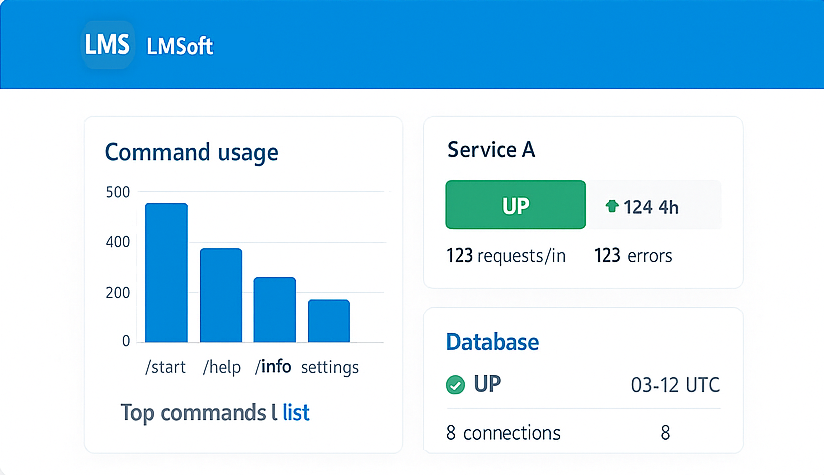The image size is (824, 475).
Task: Click the green up-arrow uptime icon
Action: pyautogui.click(x=612, y=207)
